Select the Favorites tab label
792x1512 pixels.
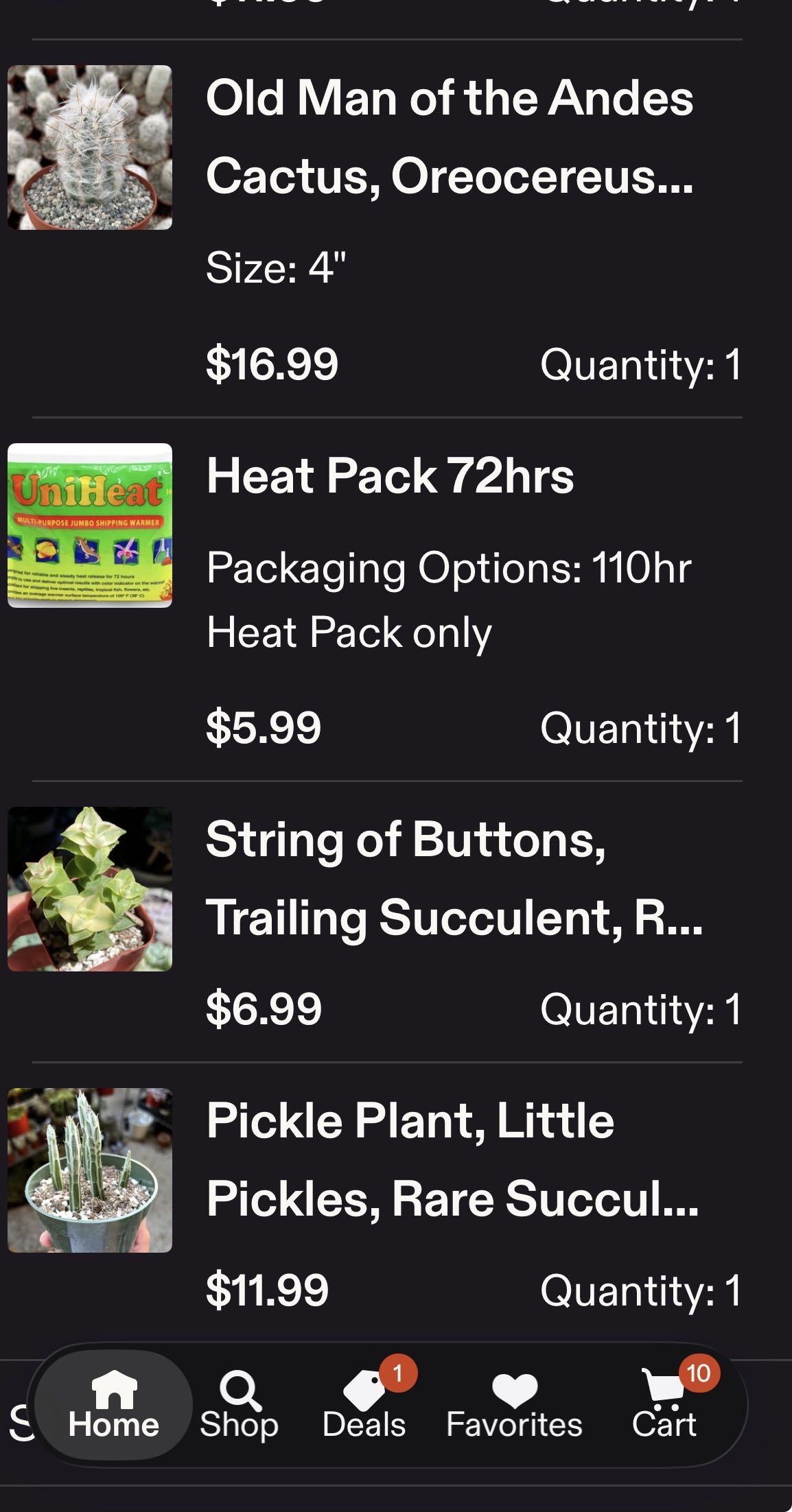tap(514, 1425)
